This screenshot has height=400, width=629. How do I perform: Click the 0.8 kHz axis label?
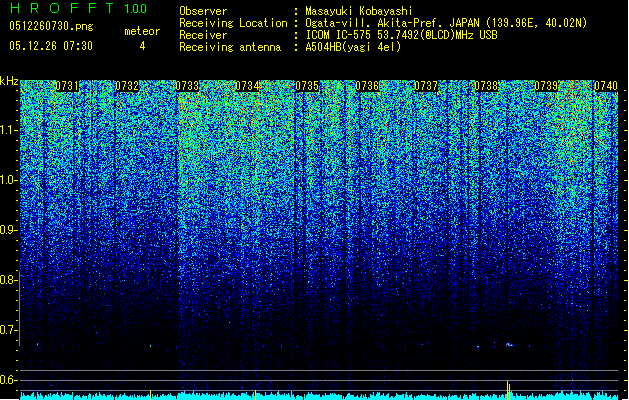point(9,280)
